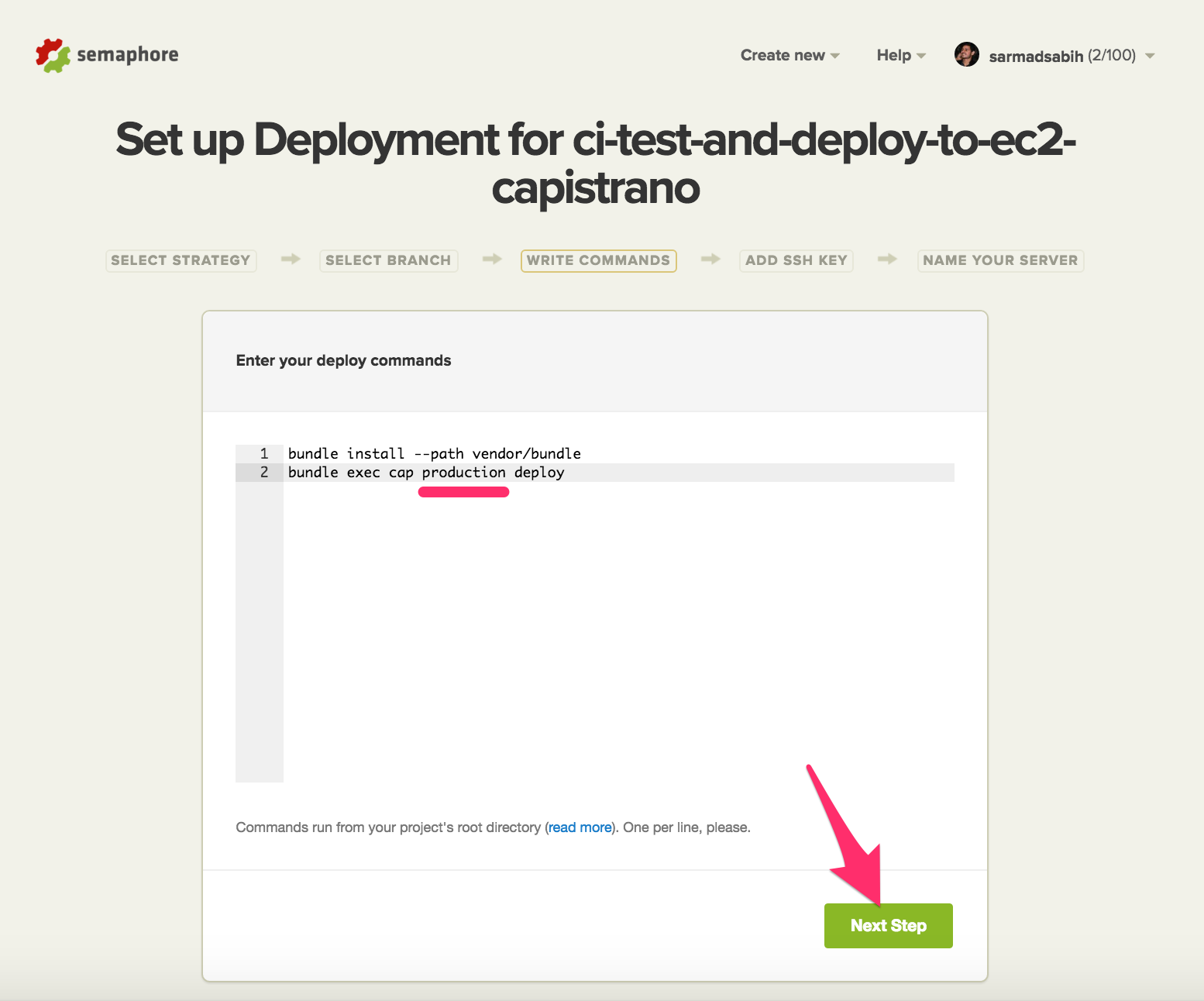Click the Semaphore gear logo icon
The height and width of the screenshot is (1001, 1204).
point(53,56)
